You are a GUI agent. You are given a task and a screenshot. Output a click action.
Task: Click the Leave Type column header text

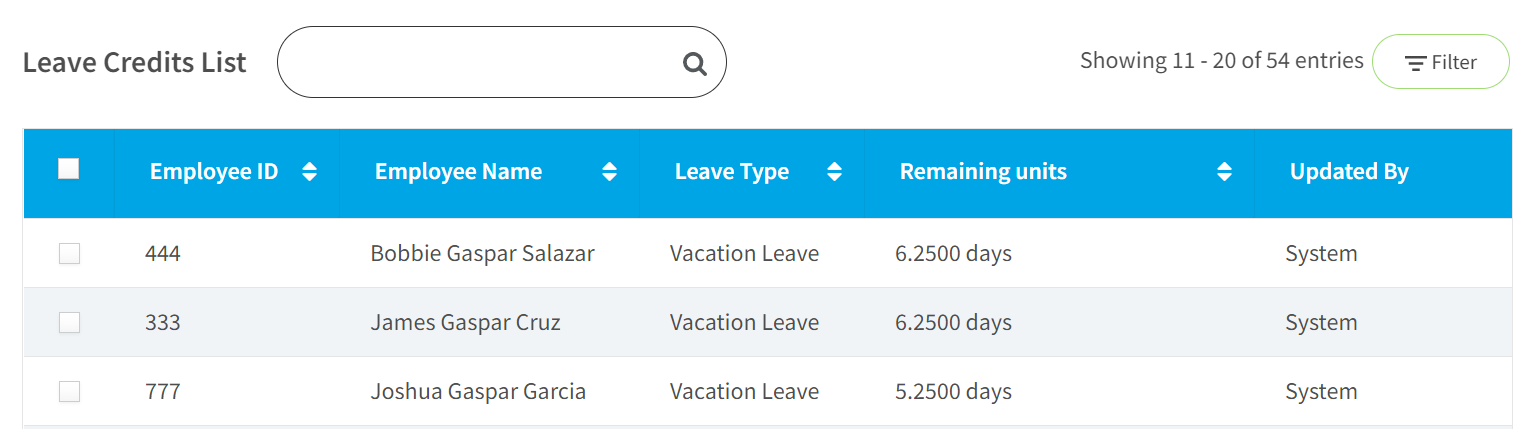click(732, 172)
